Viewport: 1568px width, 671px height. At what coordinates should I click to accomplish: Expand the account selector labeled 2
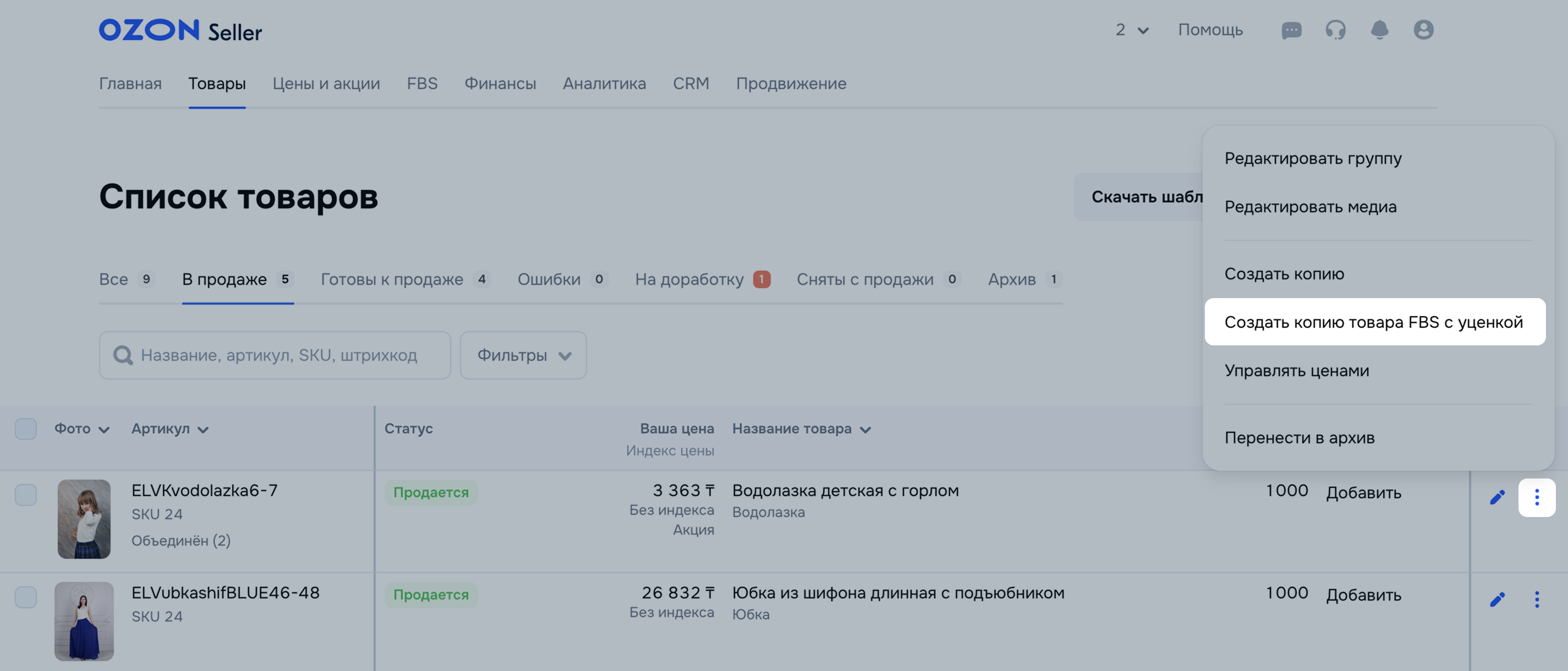(x=1132, y=30)
